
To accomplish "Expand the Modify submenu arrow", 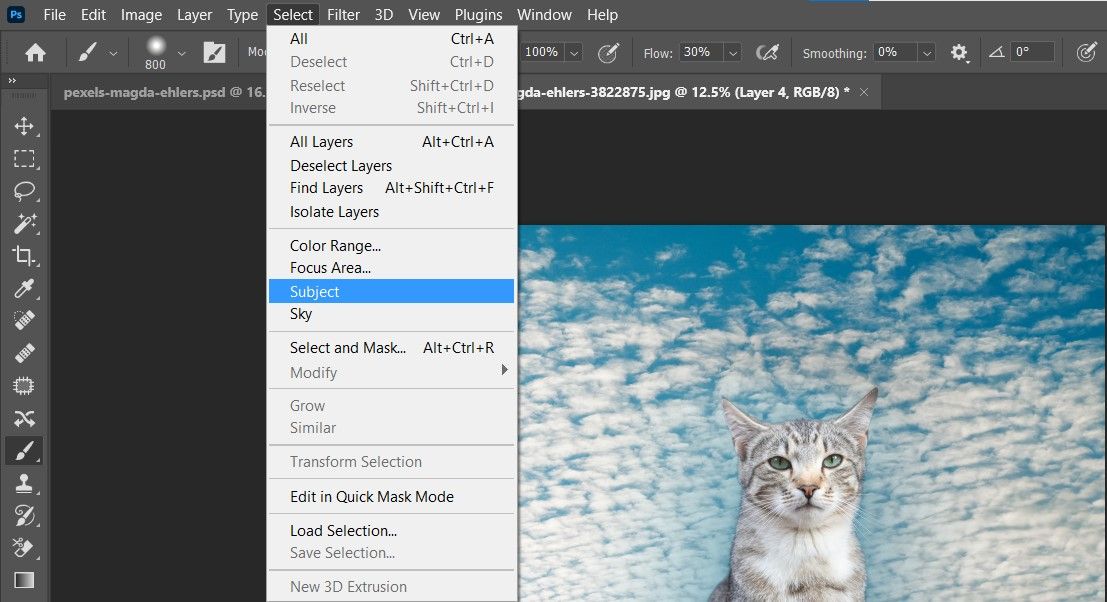I will (504, 370).
